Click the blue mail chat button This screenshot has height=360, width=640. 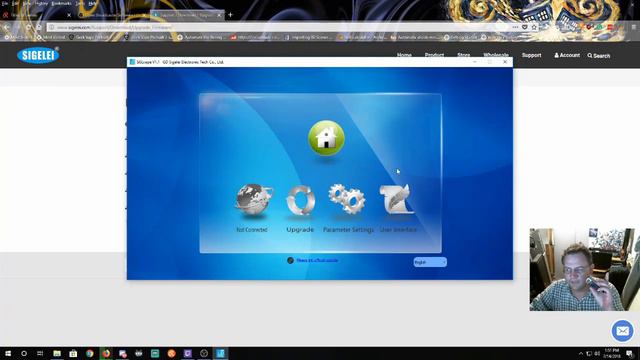[x=622, y=331]
